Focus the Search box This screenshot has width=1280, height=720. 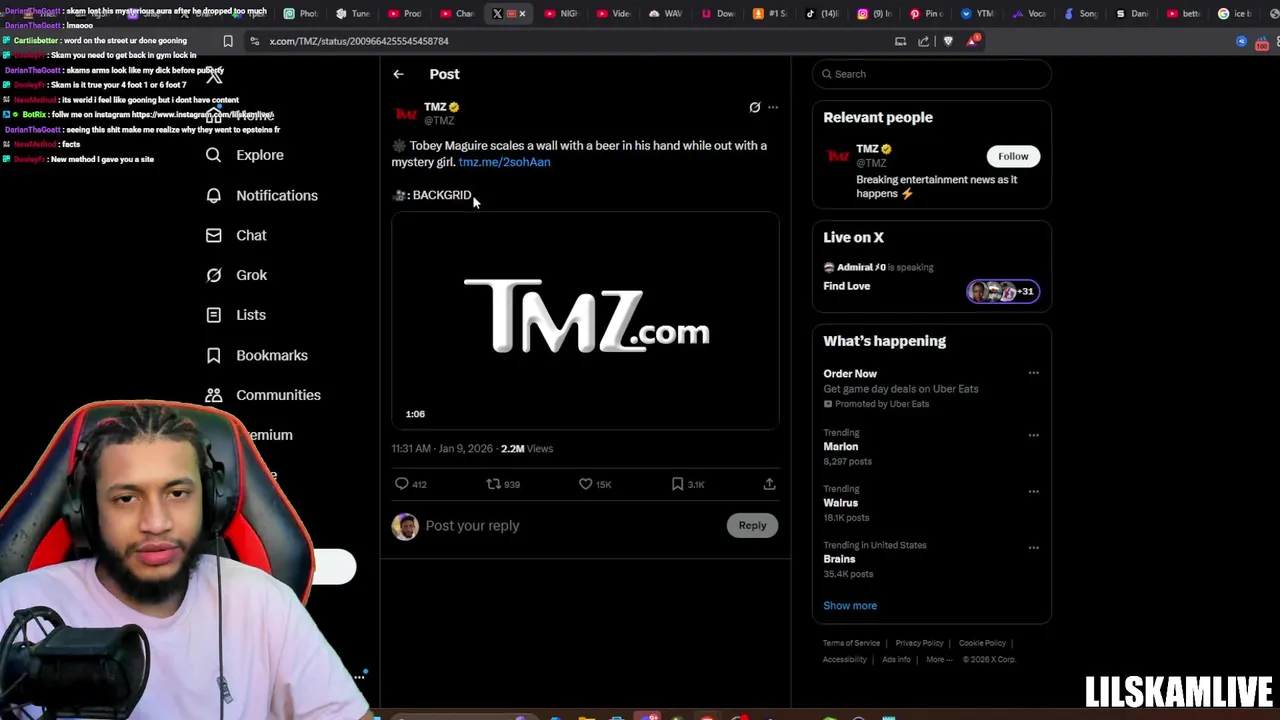coord(932,74)
